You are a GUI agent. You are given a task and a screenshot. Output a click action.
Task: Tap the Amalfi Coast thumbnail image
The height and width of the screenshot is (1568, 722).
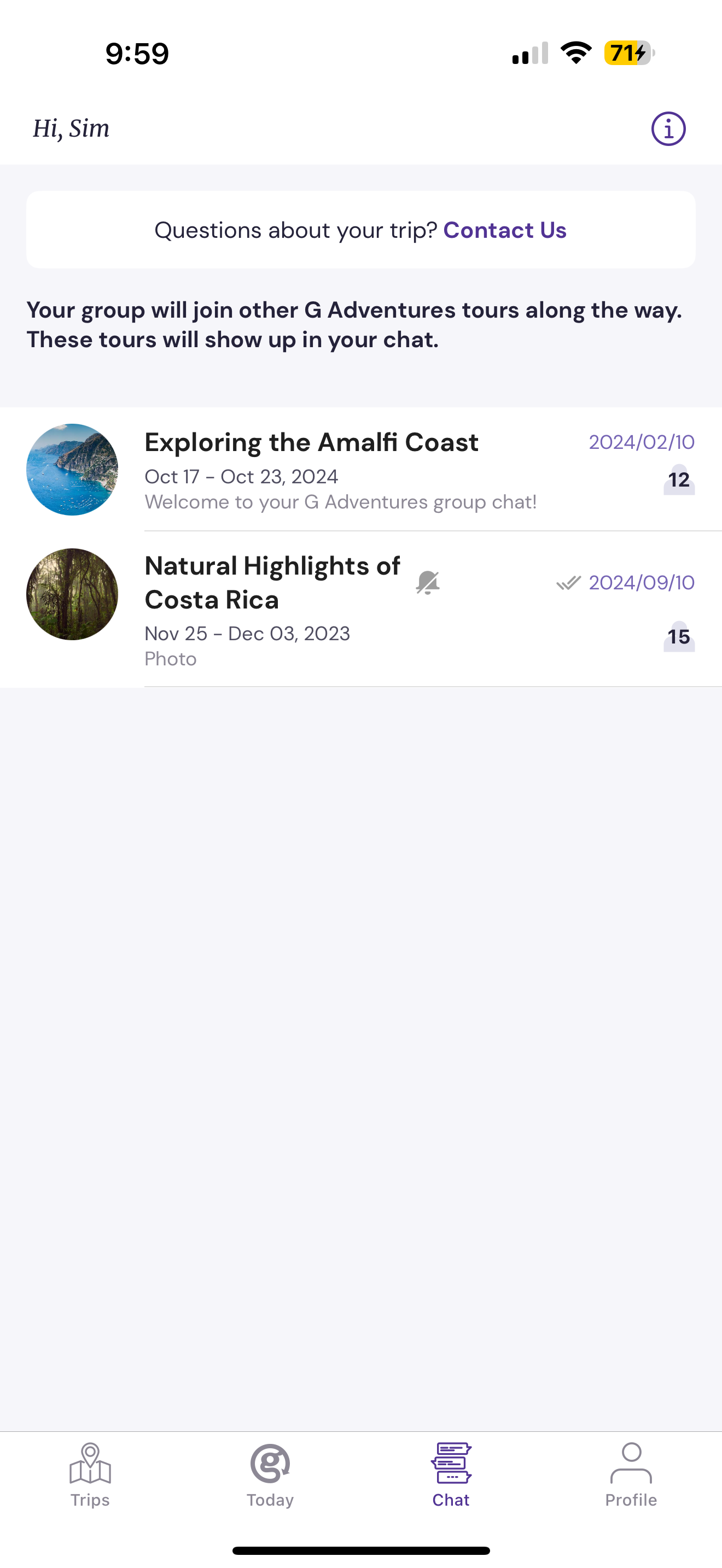tap(72, 469)
